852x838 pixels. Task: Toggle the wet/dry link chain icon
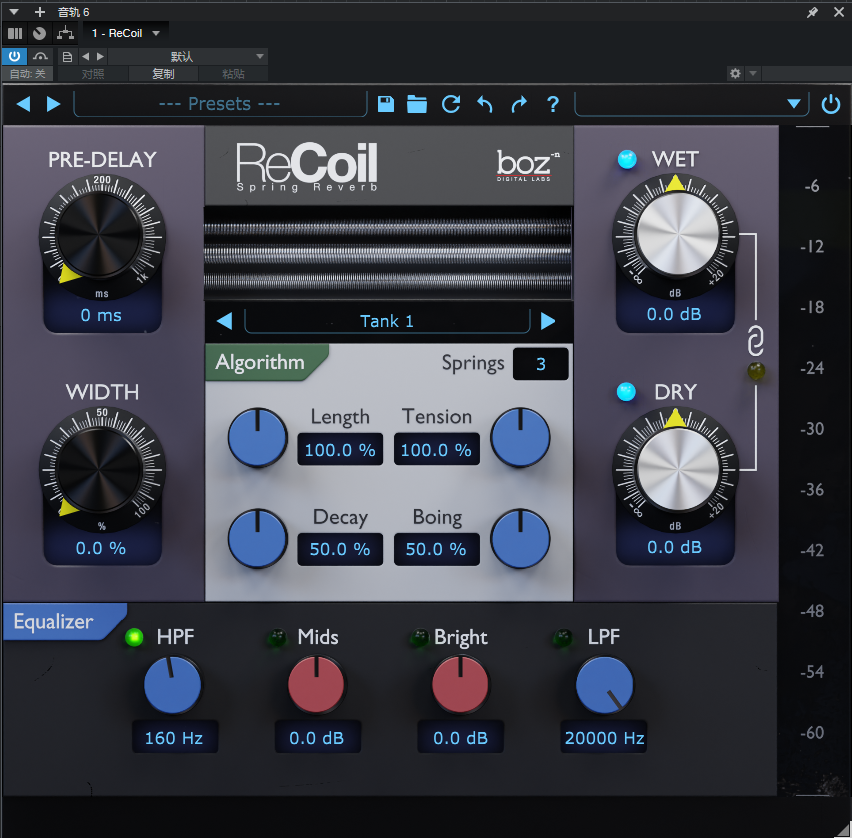[755, 341]
